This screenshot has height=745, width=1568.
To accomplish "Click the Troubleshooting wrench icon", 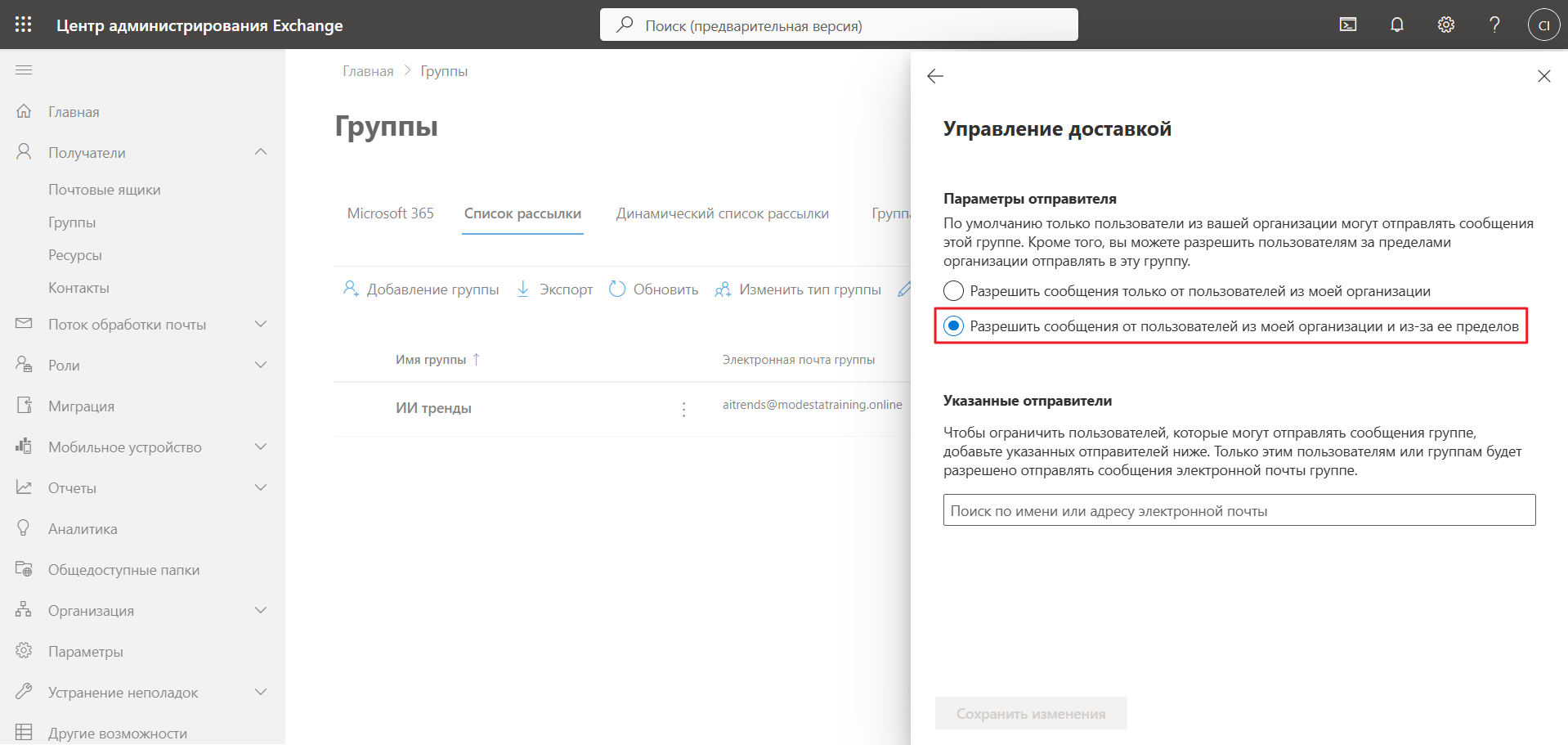I will pyautogui.click(x=24, y=692).
